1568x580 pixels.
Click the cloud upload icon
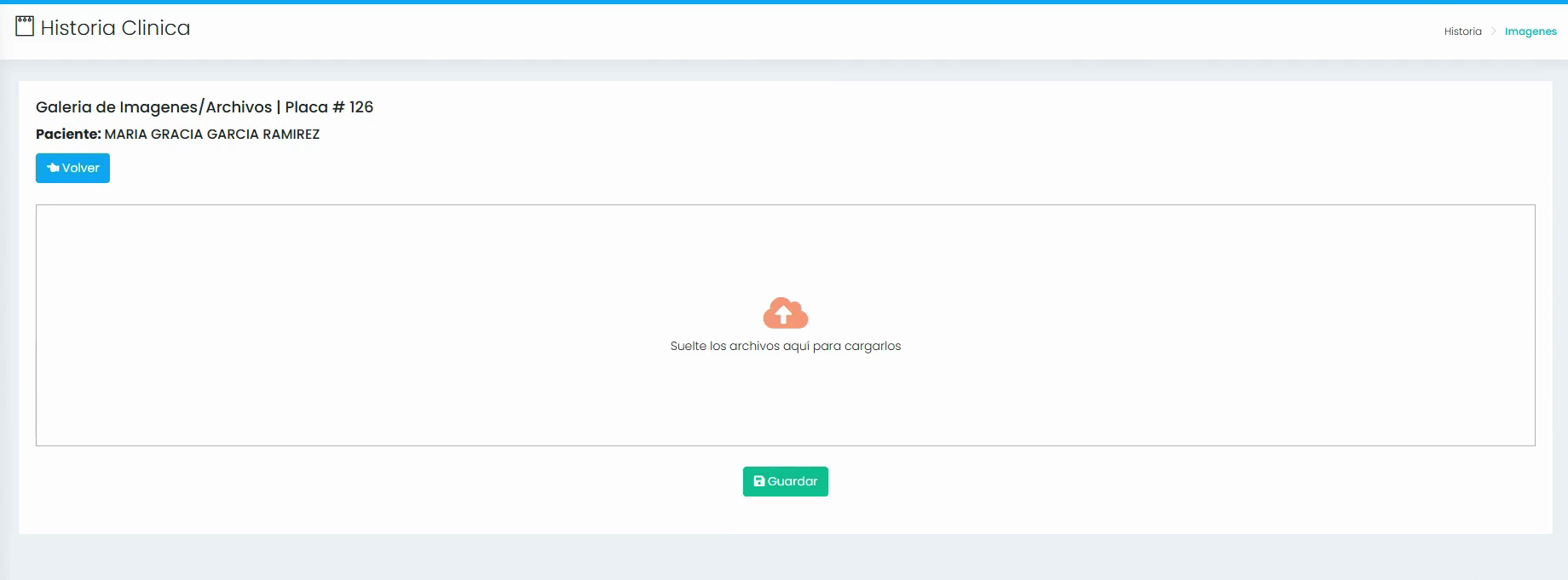click(786, 313)
